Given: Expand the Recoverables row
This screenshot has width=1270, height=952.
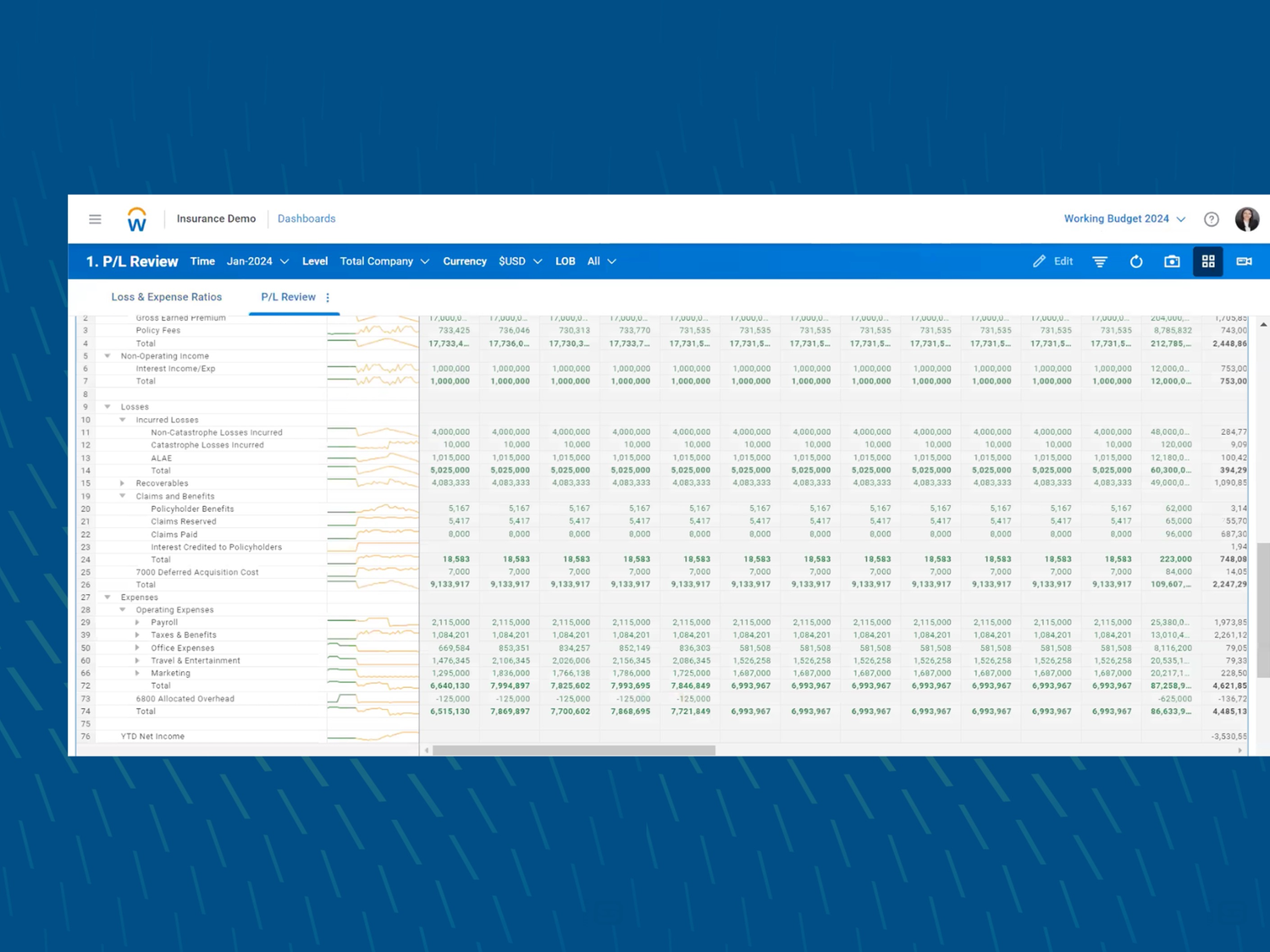Looking at the screenshot, I should (x=124, y=483).
